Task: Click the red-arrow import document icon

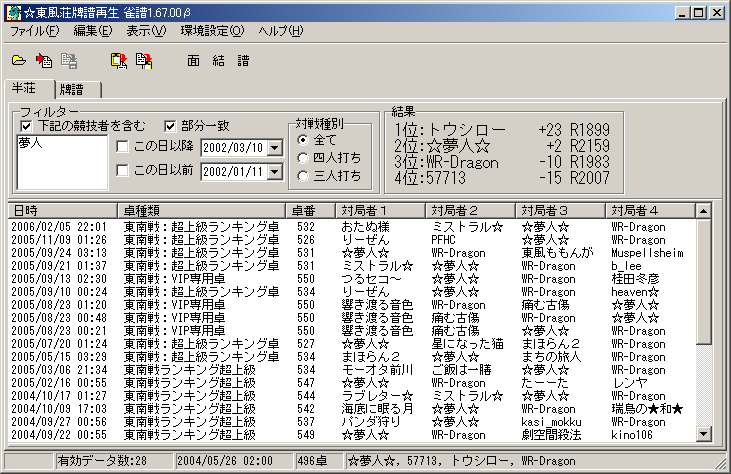Action: point(44,60)
